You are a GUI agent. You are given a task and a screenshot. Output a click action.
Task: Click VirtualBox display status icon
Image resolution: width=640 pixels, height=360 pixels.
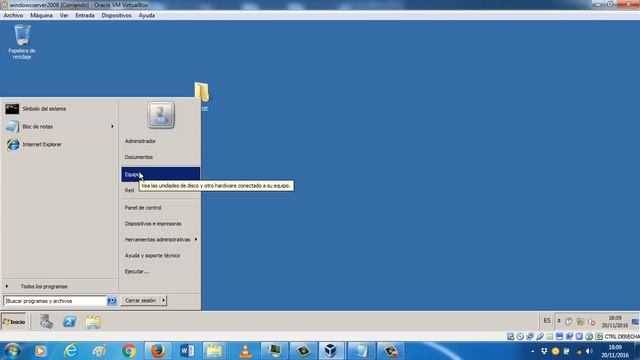click(x=559, y=336)
